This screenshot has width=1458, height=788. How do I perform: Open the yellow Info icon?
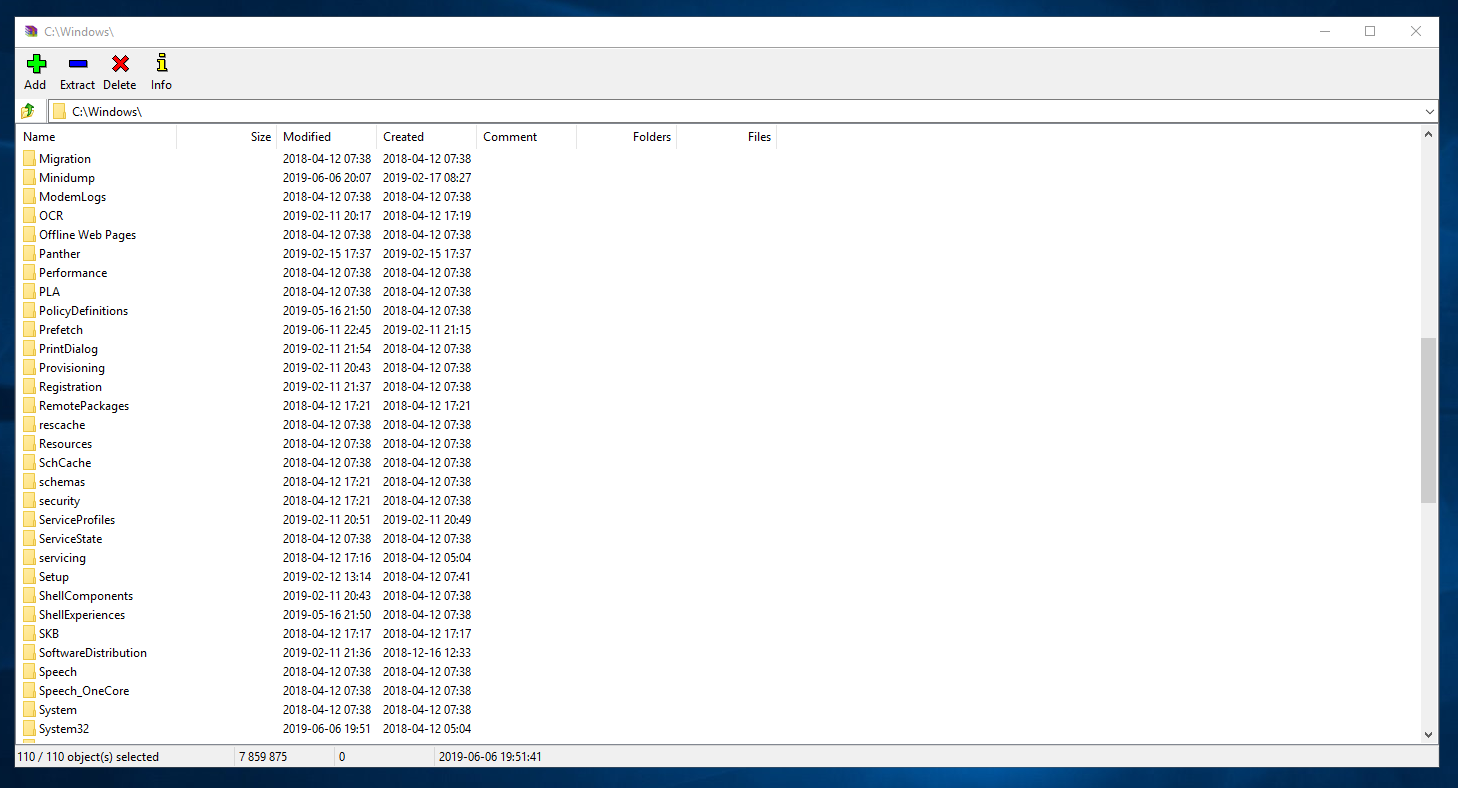161,63
